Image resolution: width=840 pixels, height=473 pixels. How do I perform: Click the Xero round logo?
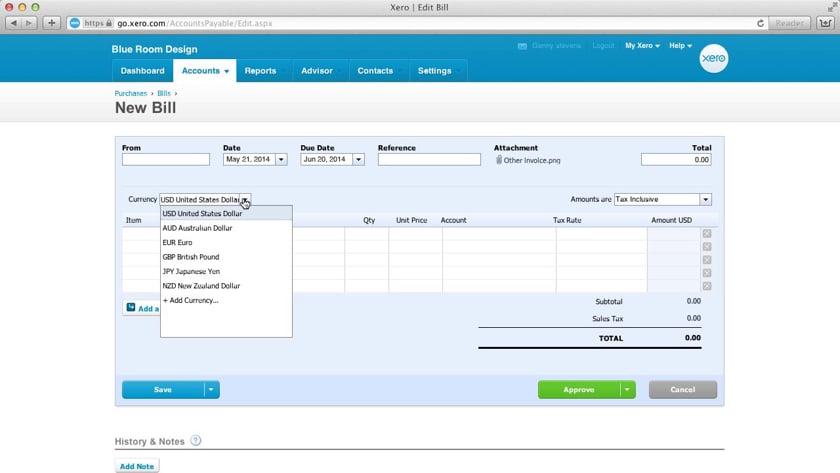click(714, 58)
